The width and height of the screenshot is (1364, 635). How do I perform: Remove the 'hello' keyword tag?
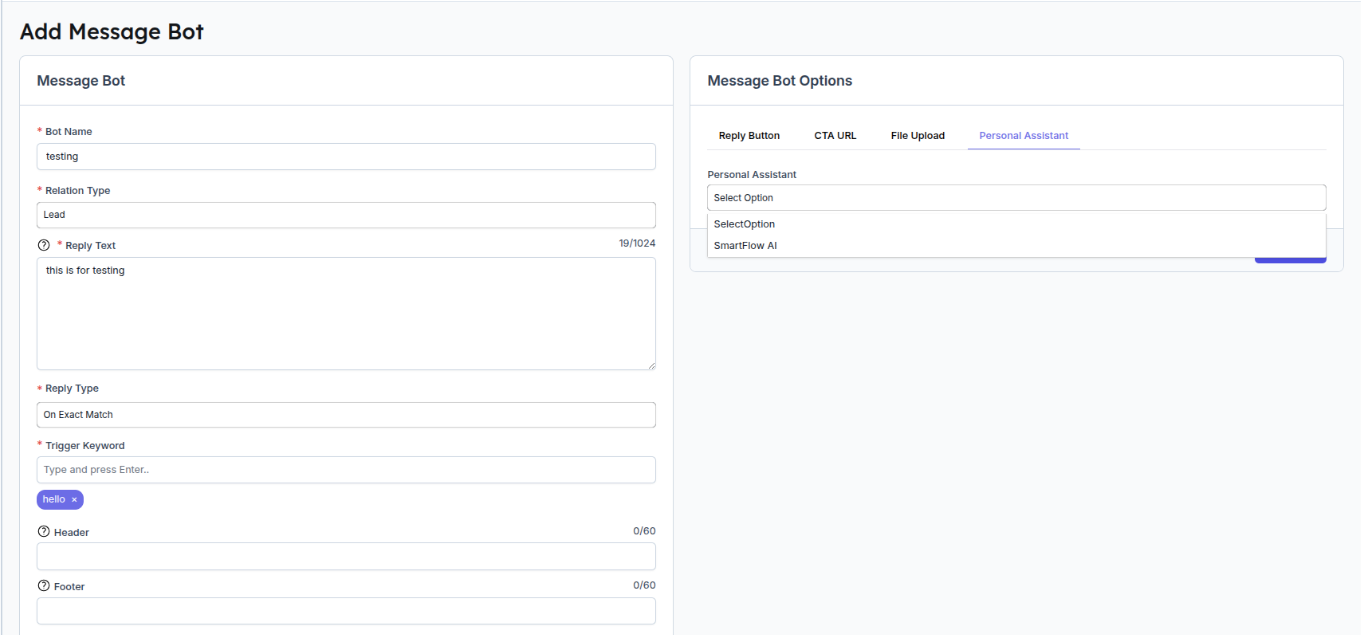pos(74,500)
